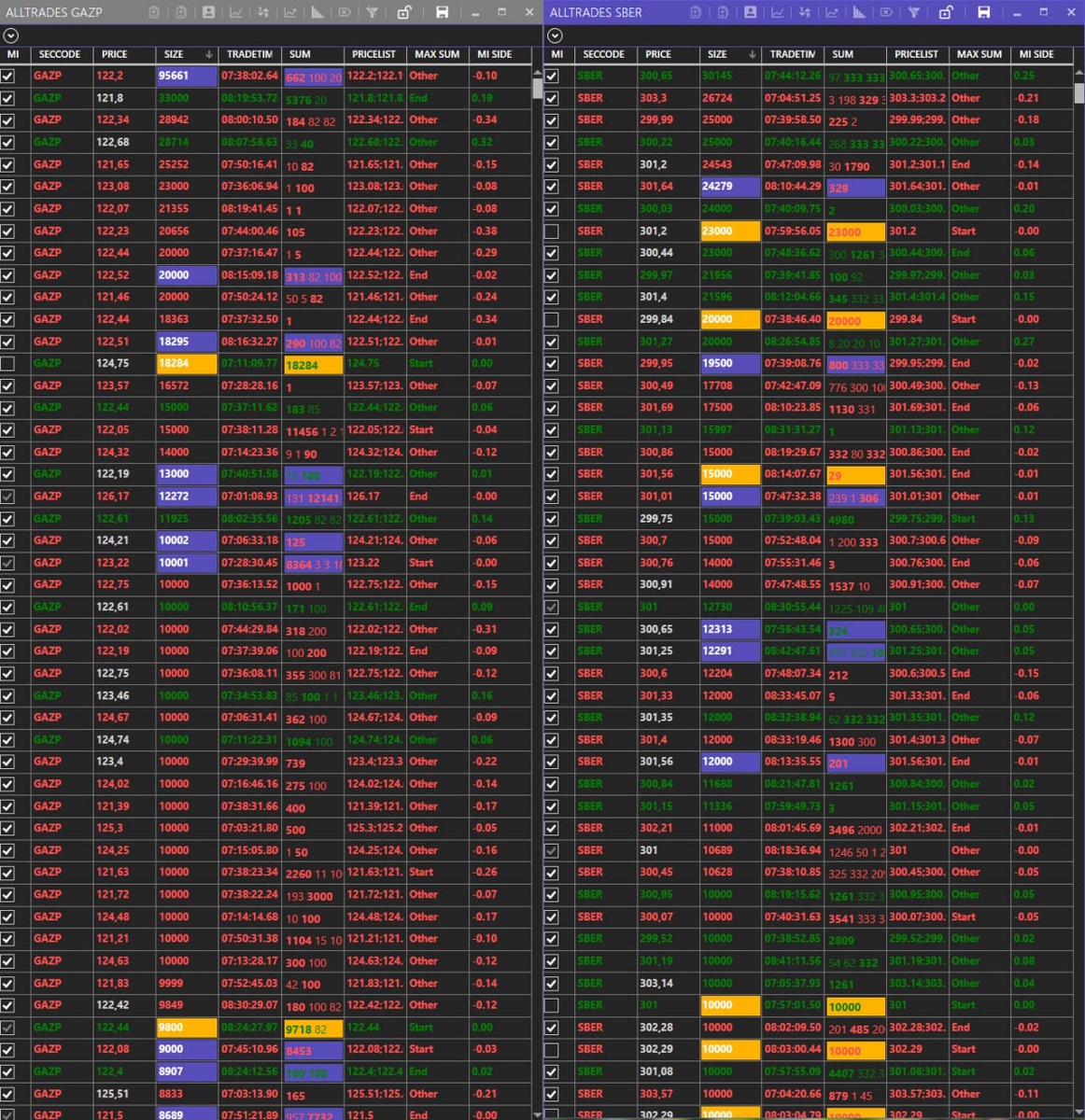
Task: Click scroll thumb in GAZP table scrollbar
Action: coord(537,88)
